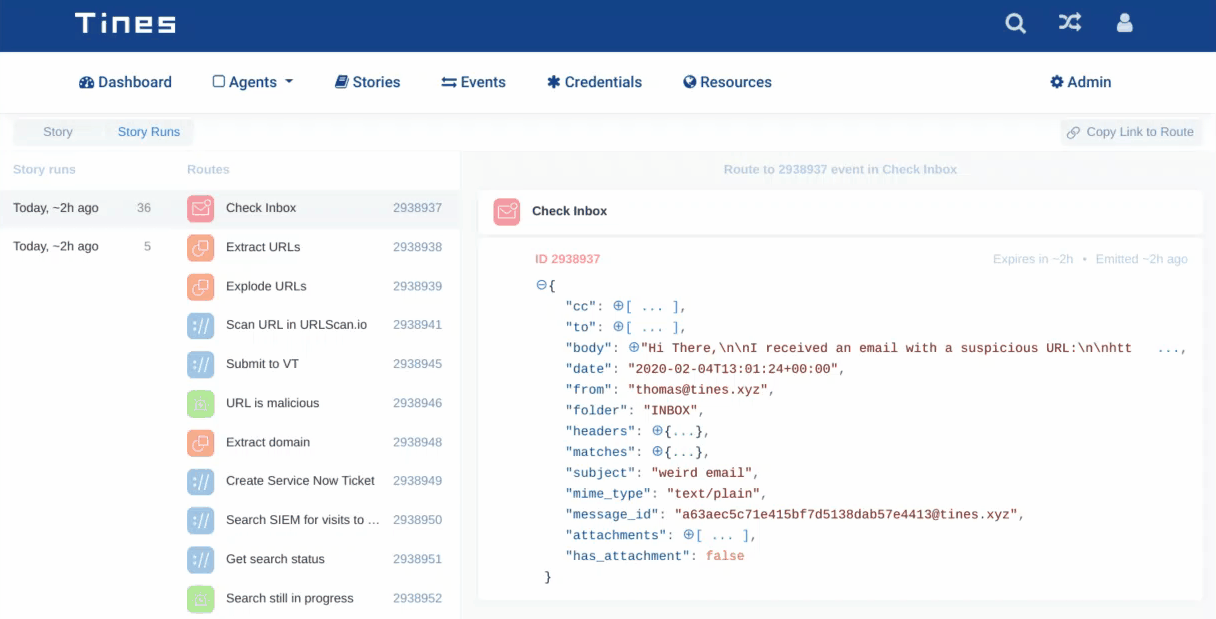
Task: Click the Scan URL in URLScan.io icon
Action: tap(201, 325)
